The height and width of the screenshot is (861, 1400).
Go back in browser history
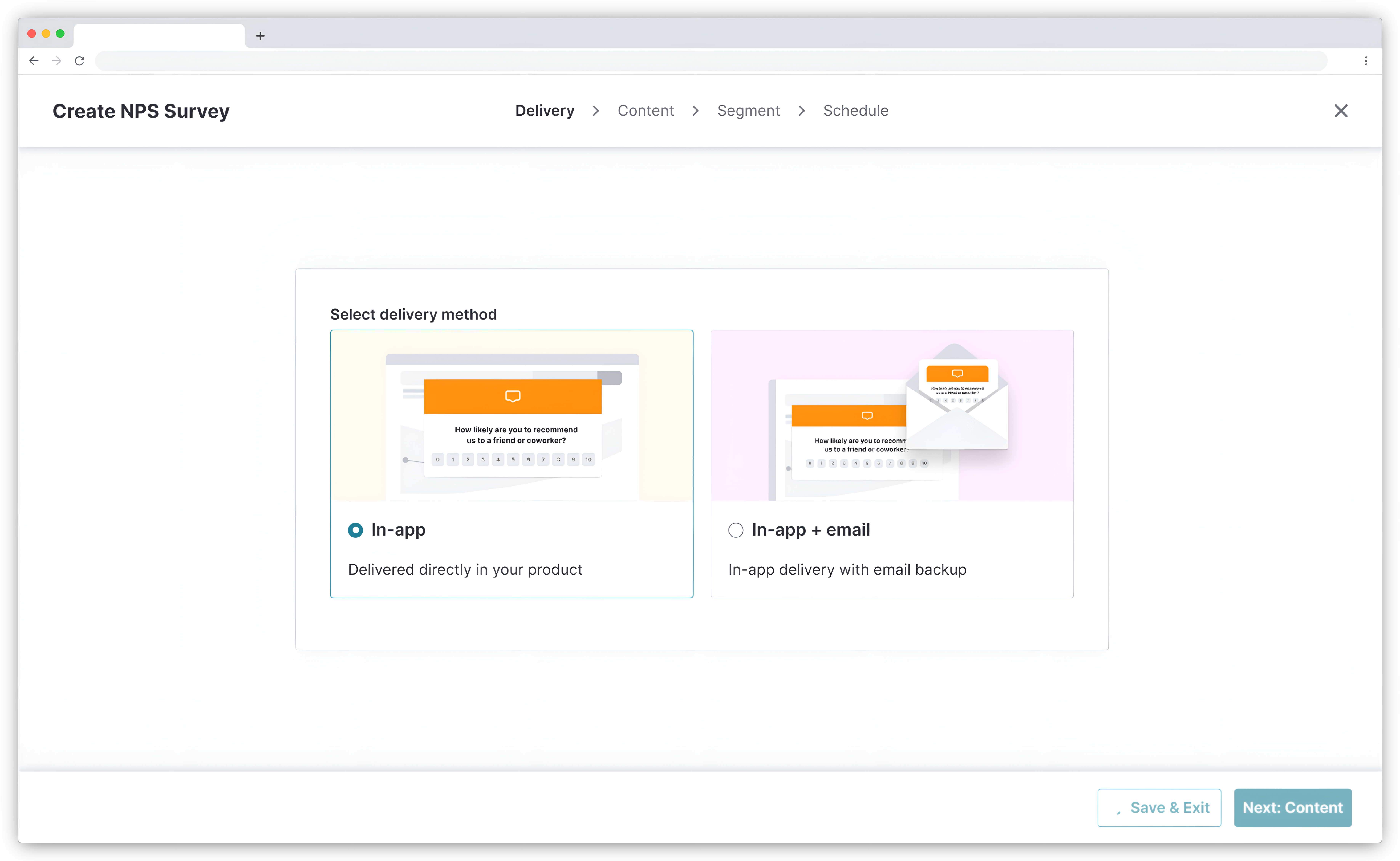pos(34,61)
